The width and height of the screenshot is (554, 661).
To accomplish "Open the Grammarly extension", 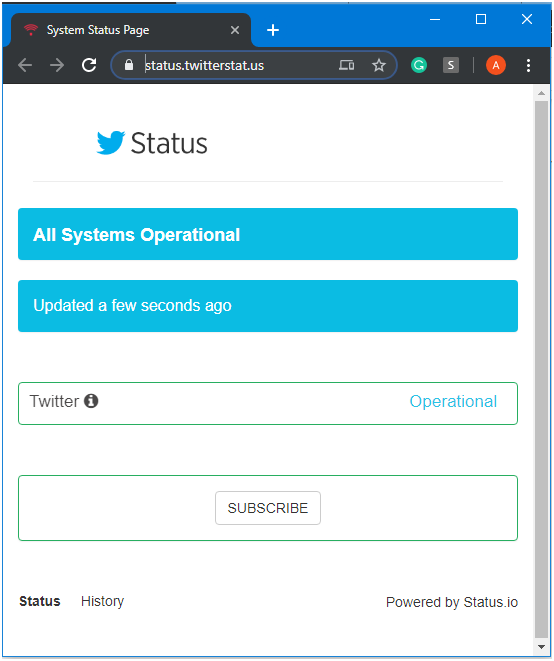I will (419, 65).
